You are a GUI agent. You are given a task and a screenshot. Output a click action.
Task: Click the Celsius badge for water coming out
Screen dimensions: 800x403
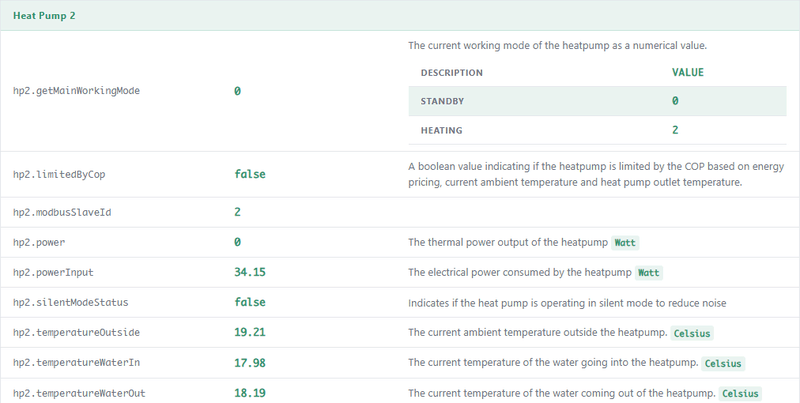[740, 393]
